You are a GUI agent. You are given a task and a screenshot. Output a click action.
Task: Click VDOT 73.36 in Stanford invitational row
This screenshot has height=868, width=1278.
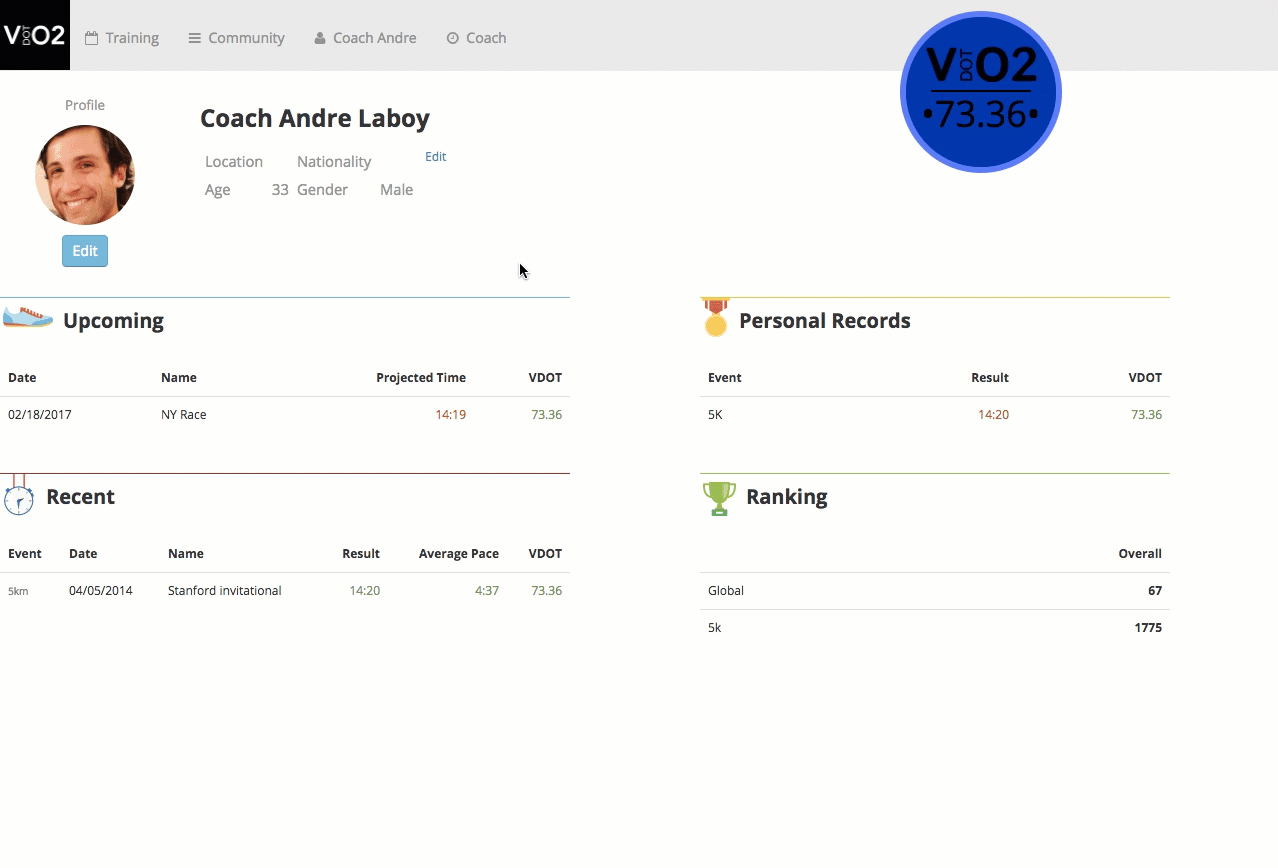(547, 590)
